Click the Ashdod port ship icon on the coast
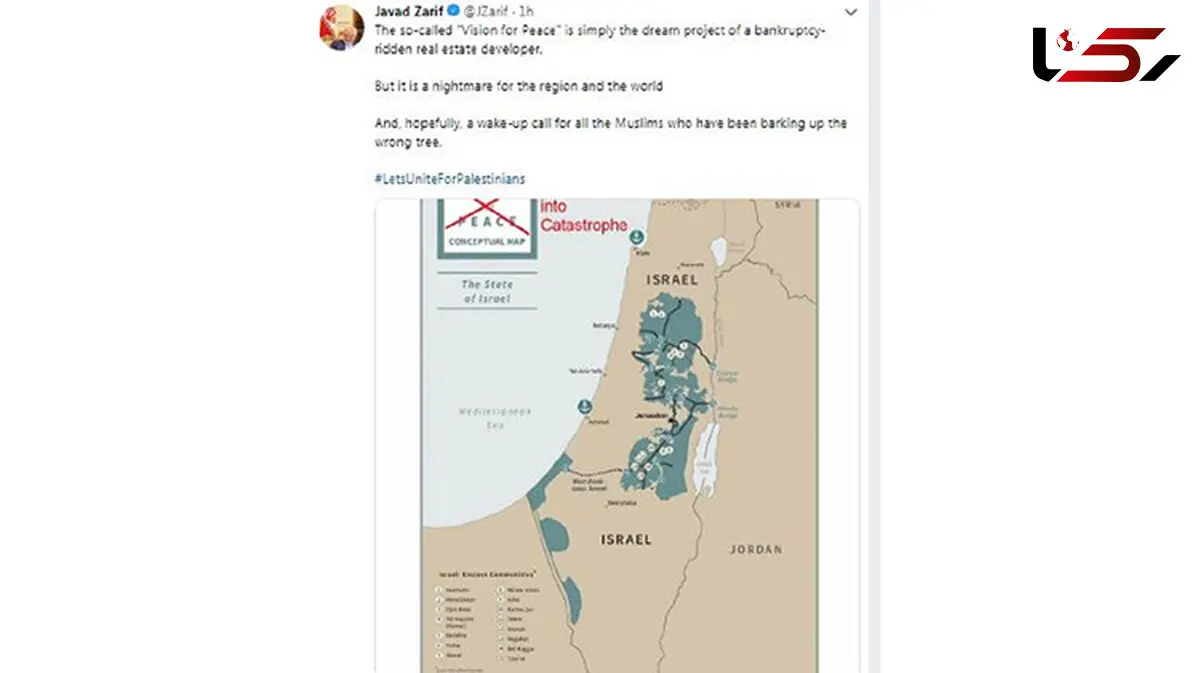Viewport: 1200px width, 673px height. click(x=583, y=407)
